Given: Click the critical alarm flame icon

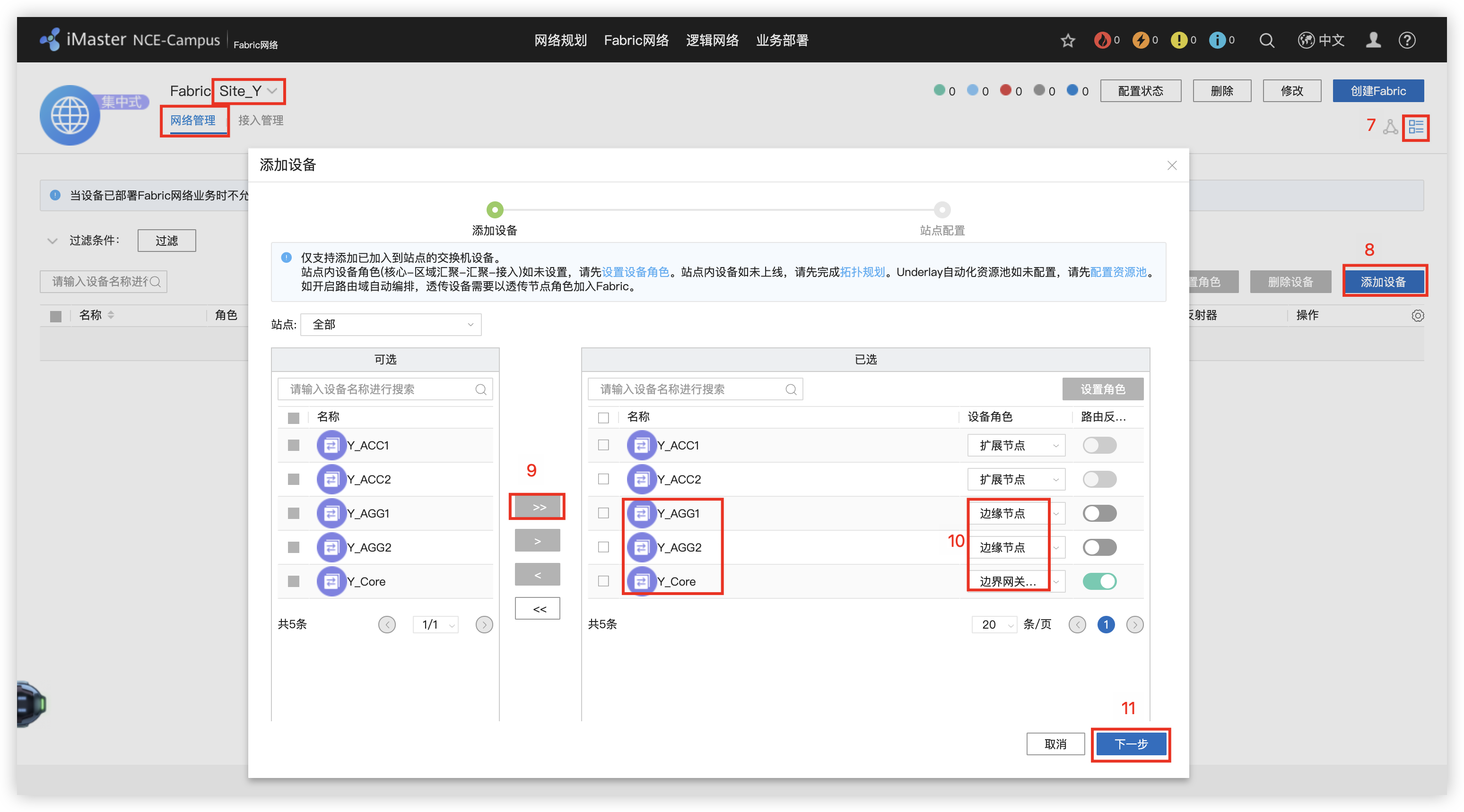Looking at the screenshot, I should 1102,40.
